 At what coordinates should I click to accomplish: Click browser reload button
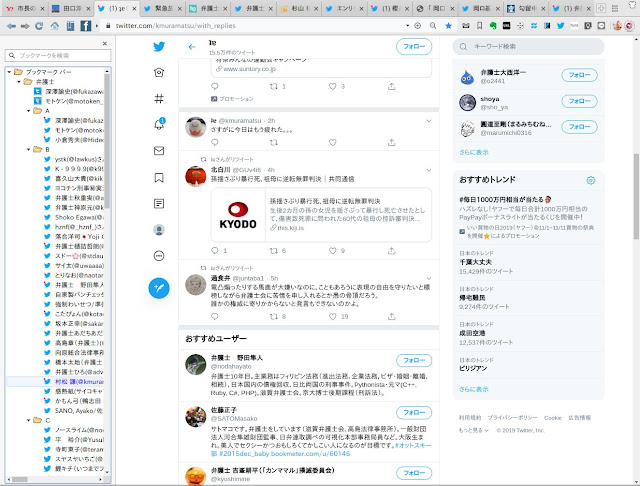tap(39, 26)
